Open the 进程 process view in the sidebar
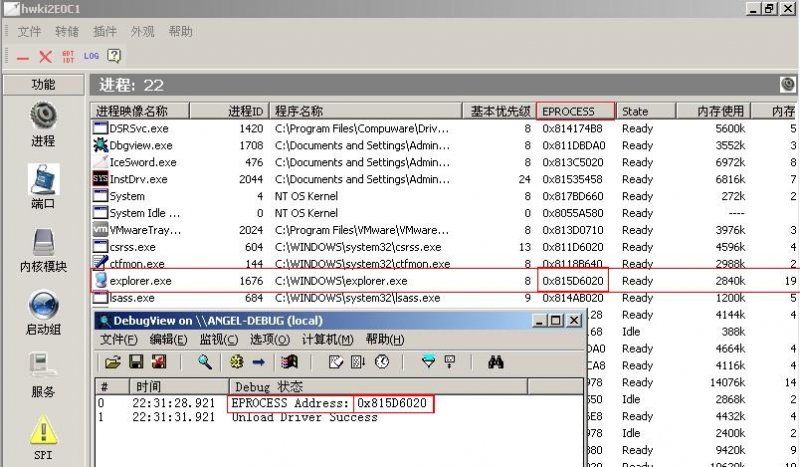Viewport: 800px width, 467px height. pyautogui.click(x=43, y=124)
